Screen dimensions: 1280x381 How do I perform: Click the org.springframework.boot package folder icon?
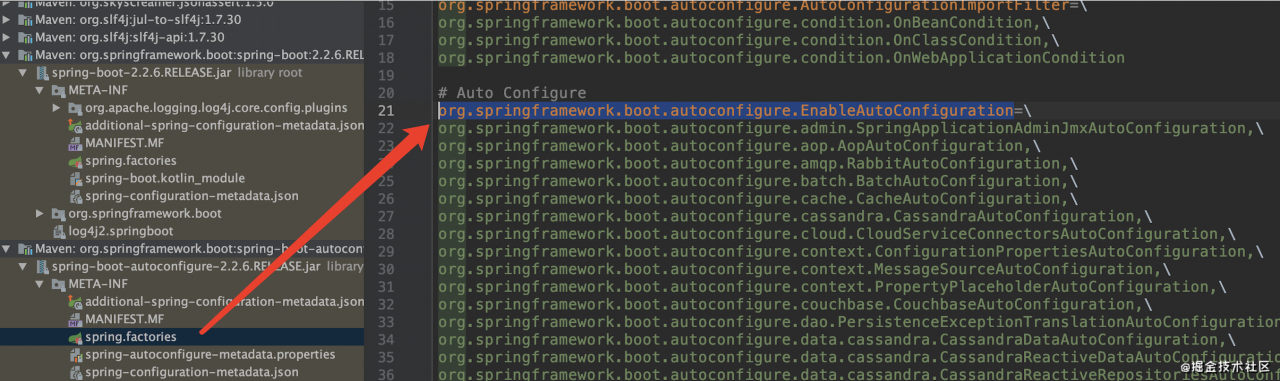[58, 213]
